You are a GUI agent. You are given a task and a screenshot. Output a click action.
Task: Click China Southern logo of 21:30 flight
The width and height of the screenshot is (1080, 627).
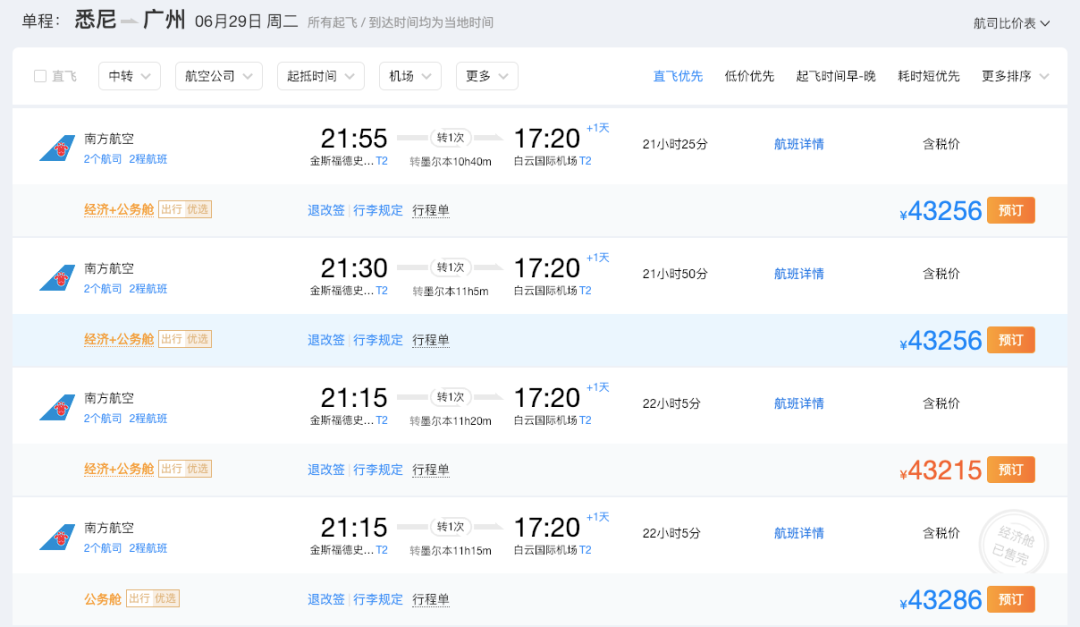(57, 278)
